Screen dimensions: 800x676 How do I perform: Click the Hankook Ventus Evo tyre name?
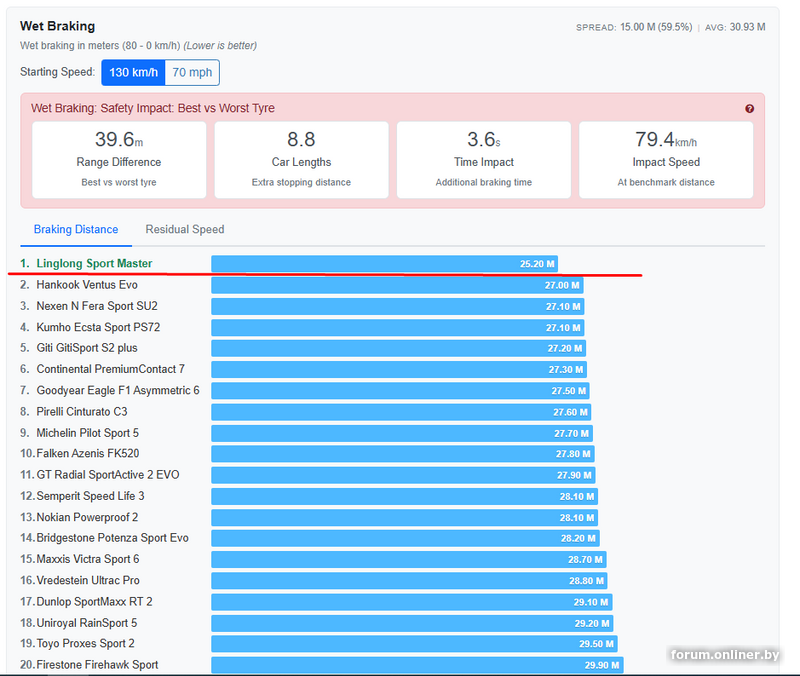point(87,285)
